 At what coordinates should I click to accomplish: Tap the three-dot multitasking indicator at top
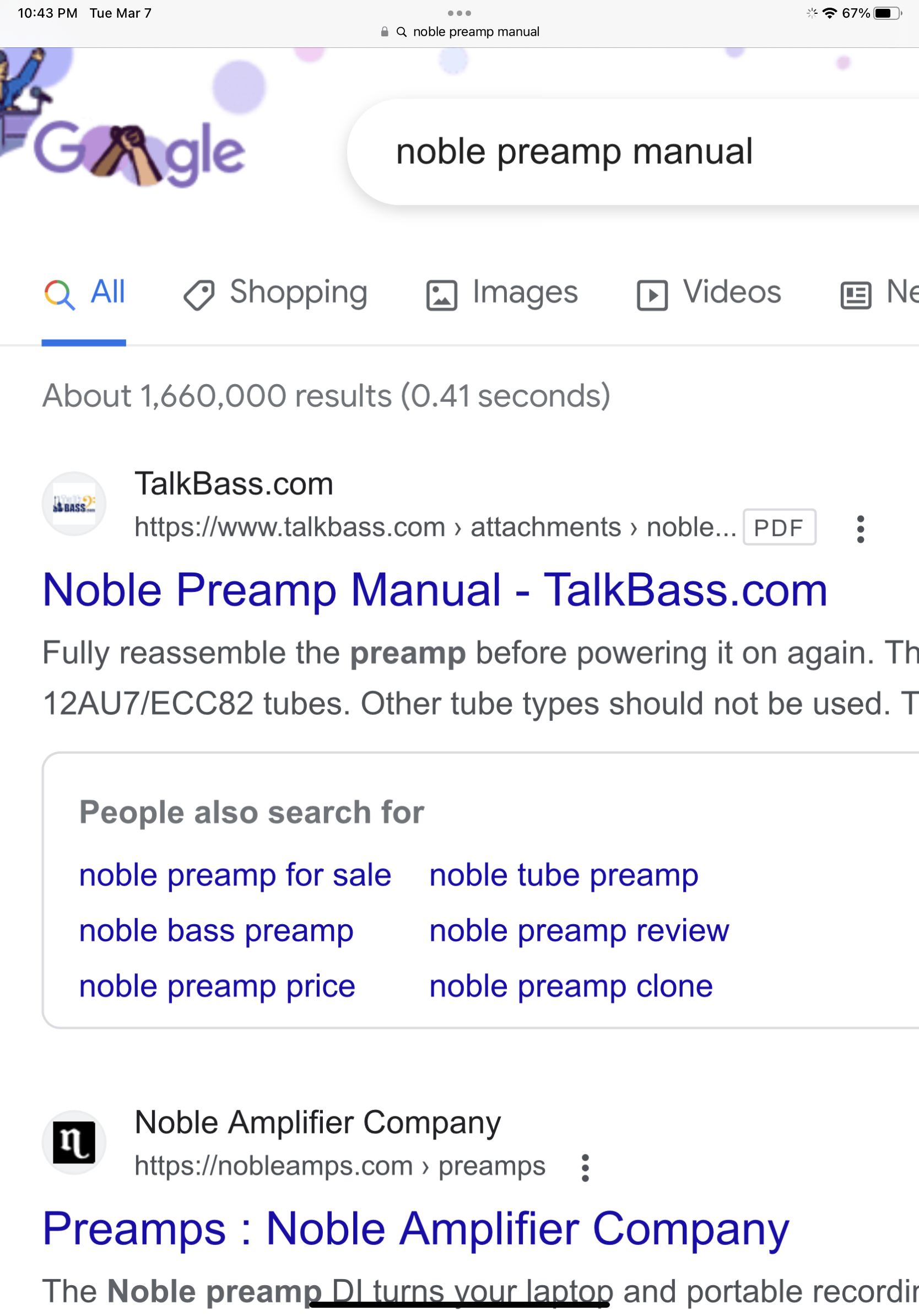click(x=459, y=13)
